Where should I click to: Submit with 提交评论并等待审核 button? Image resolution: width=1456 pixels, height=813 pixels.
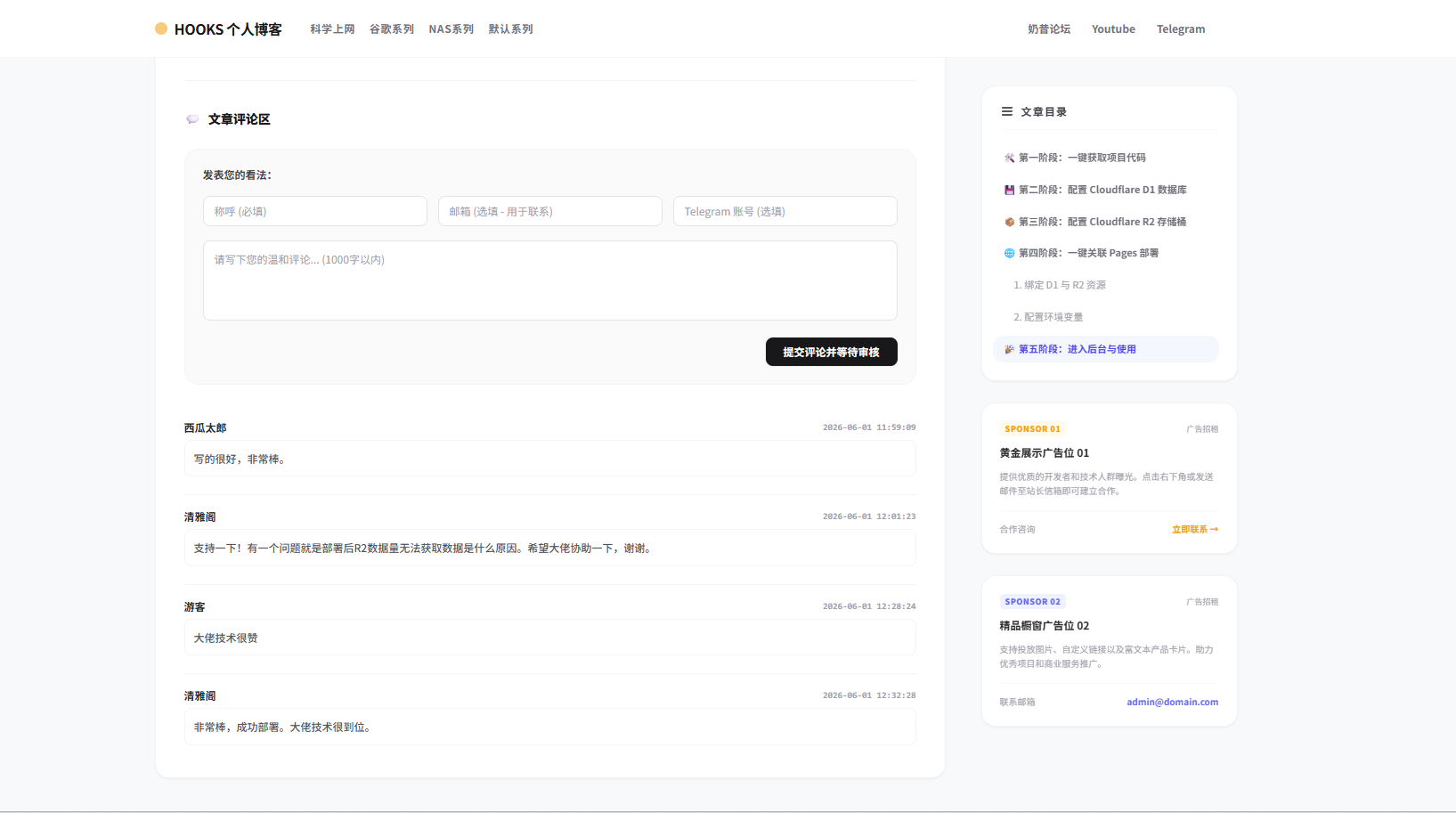[832, 352]
